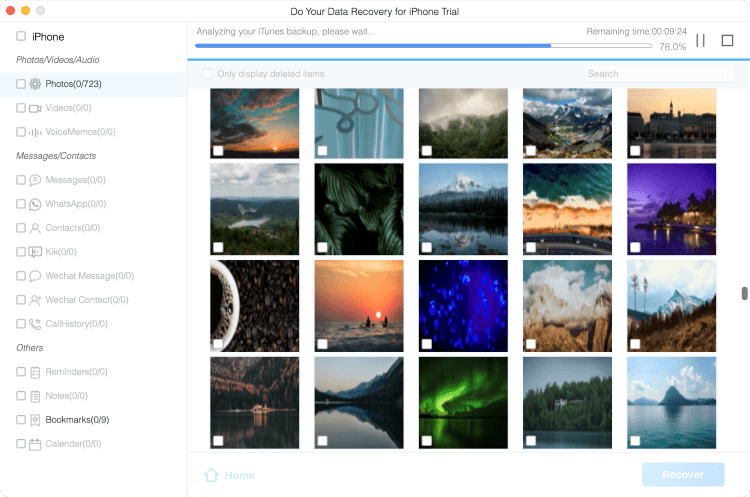Screen dimensions: 750x497
Task: Click the Videos camera icon
Action: [35, 108]
